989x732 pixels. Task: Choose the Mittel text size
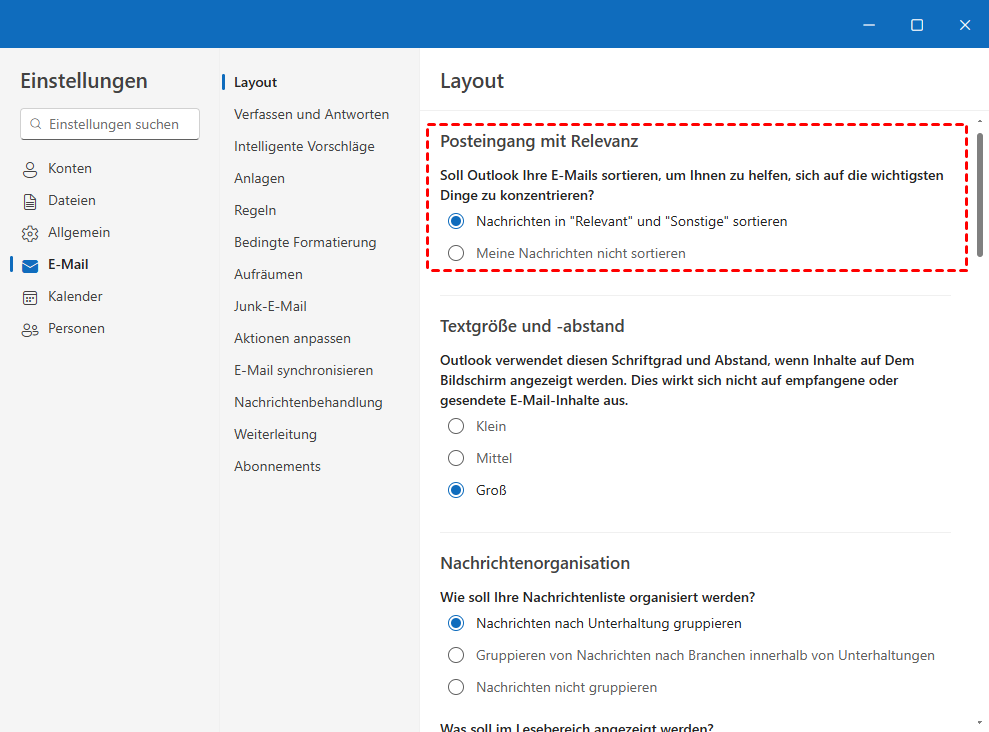point(456,458)
